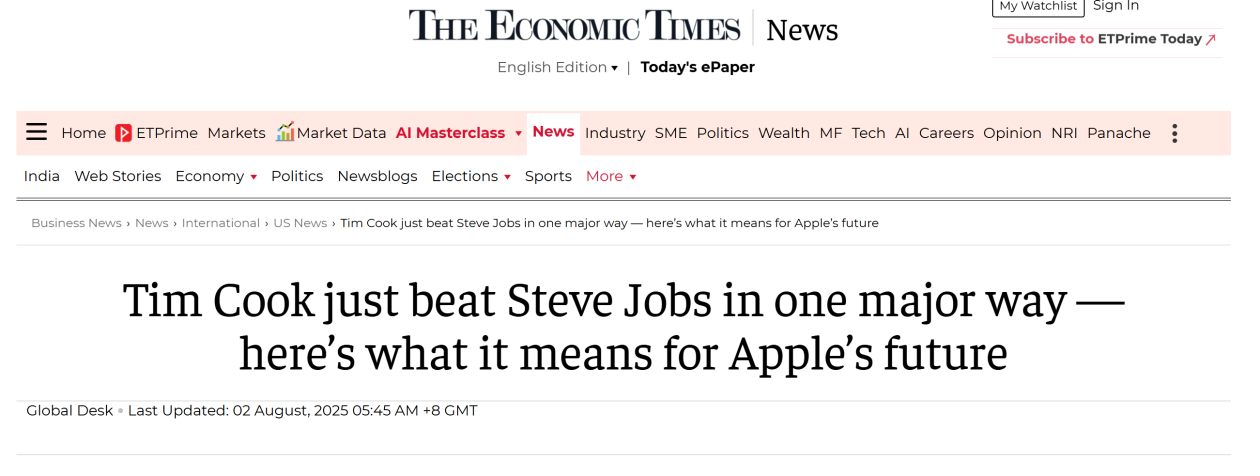Screen dimensions: 1260x476
Task: Click the Sign In link
Action: [1115, 6]
